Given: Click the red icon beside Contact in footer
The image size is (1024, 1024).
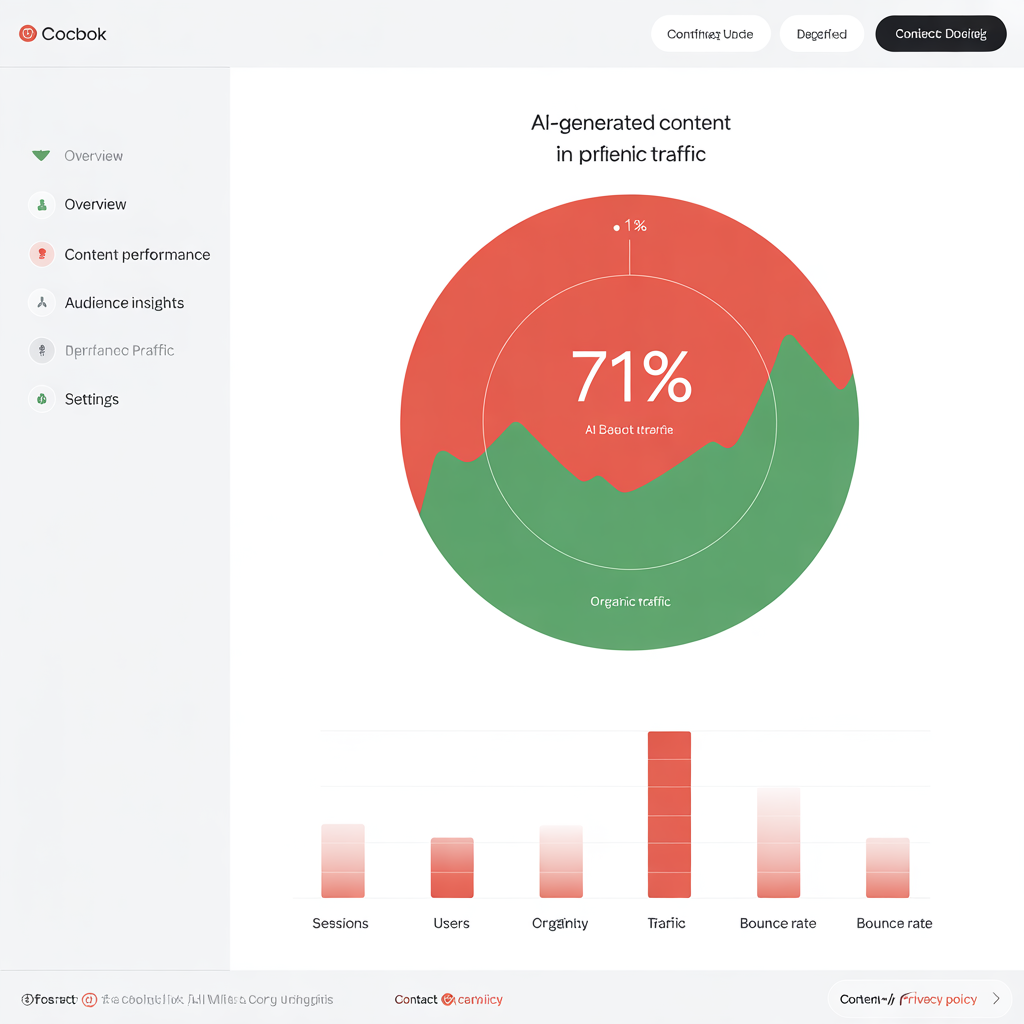Looking at the screenshot, I should (448, 999).
